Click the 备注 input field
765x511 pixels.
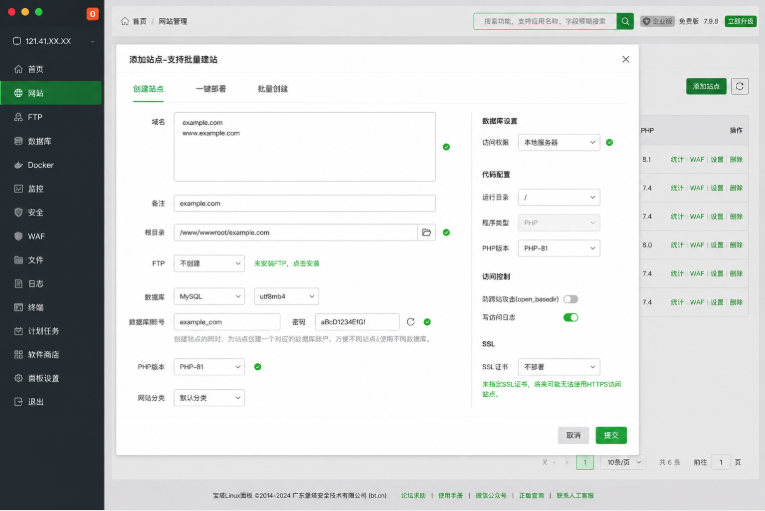[305, 203]
